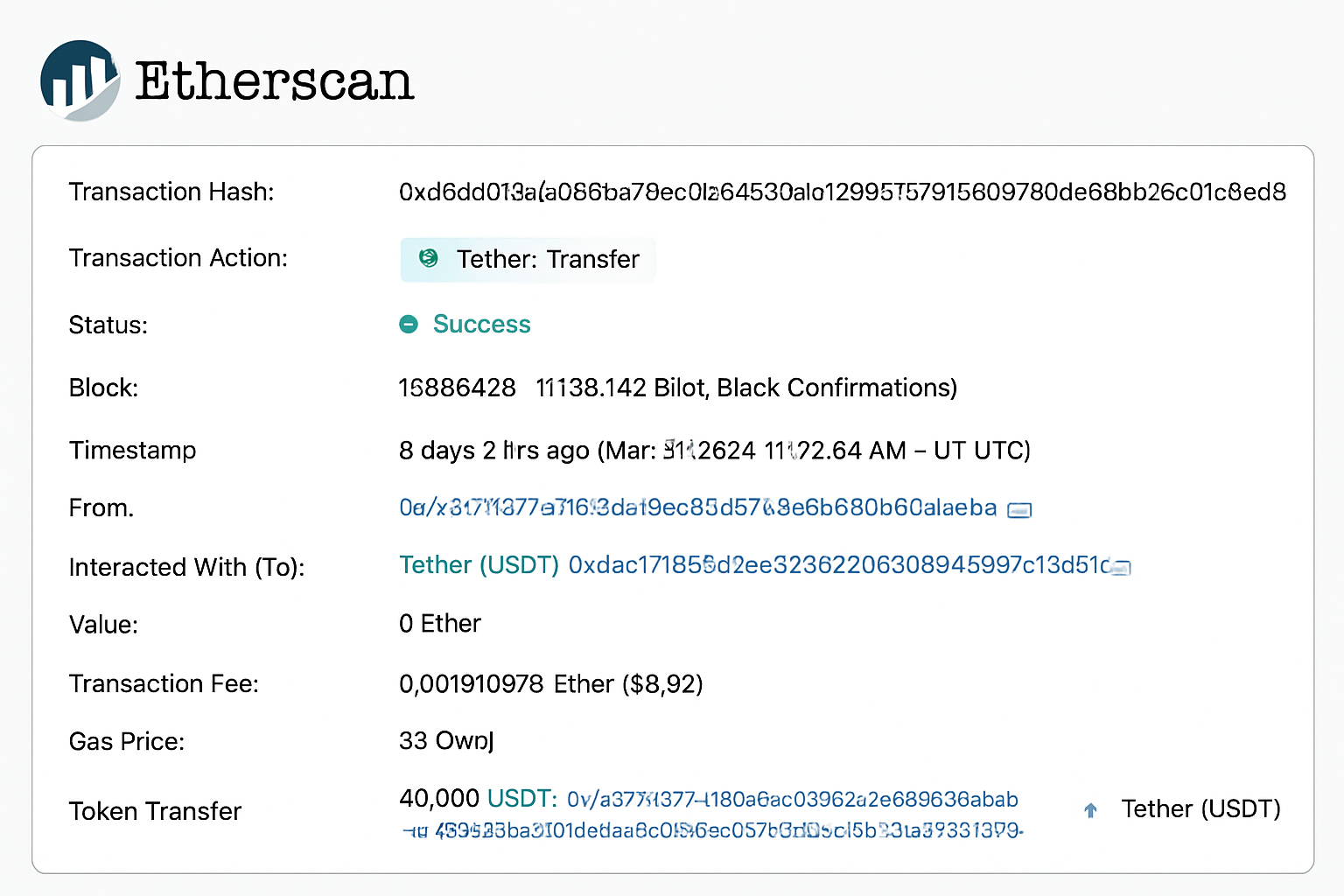Click the Transaction Fee value
The image size is (1344, 896).
coord(551,683)
